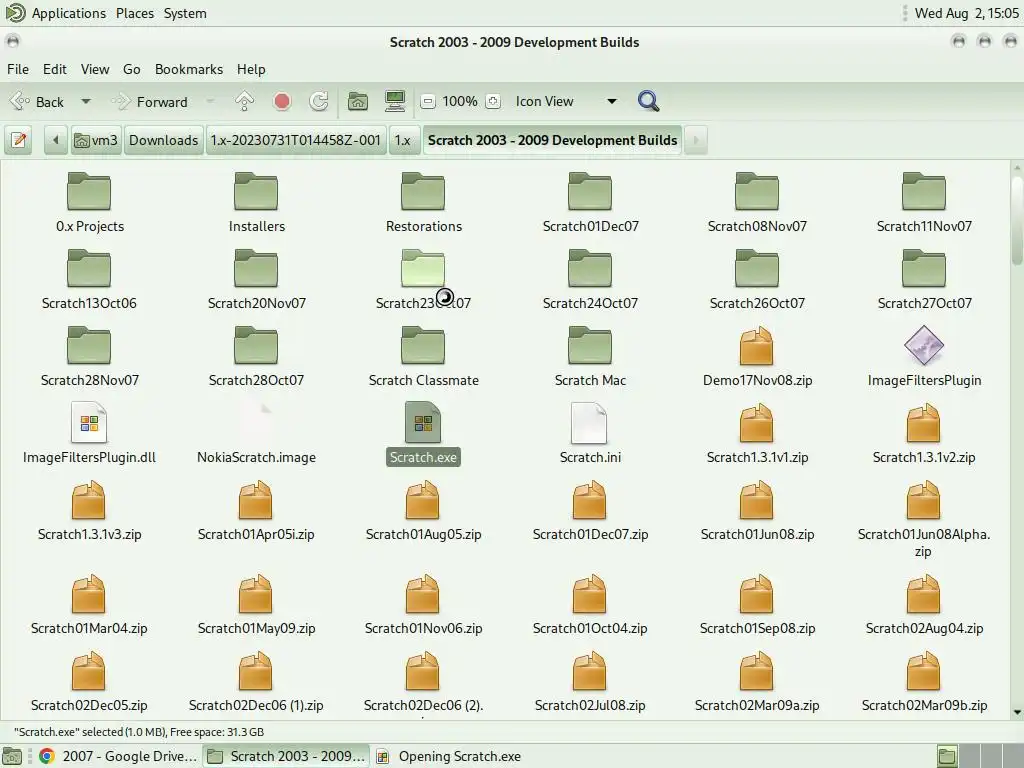Open the Edit menu
1024x768 pixels.
click(55, 69)
